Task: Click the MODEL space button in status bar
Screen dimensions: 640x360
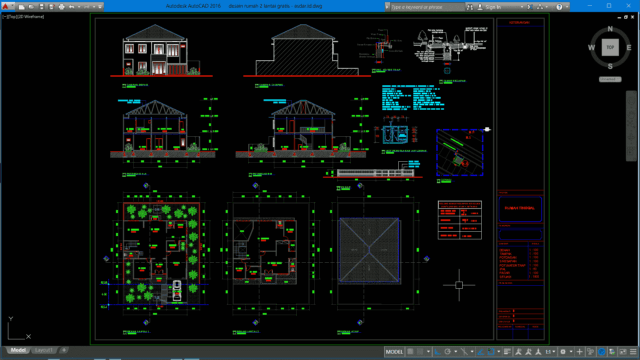Action: (x=394, y=352)
